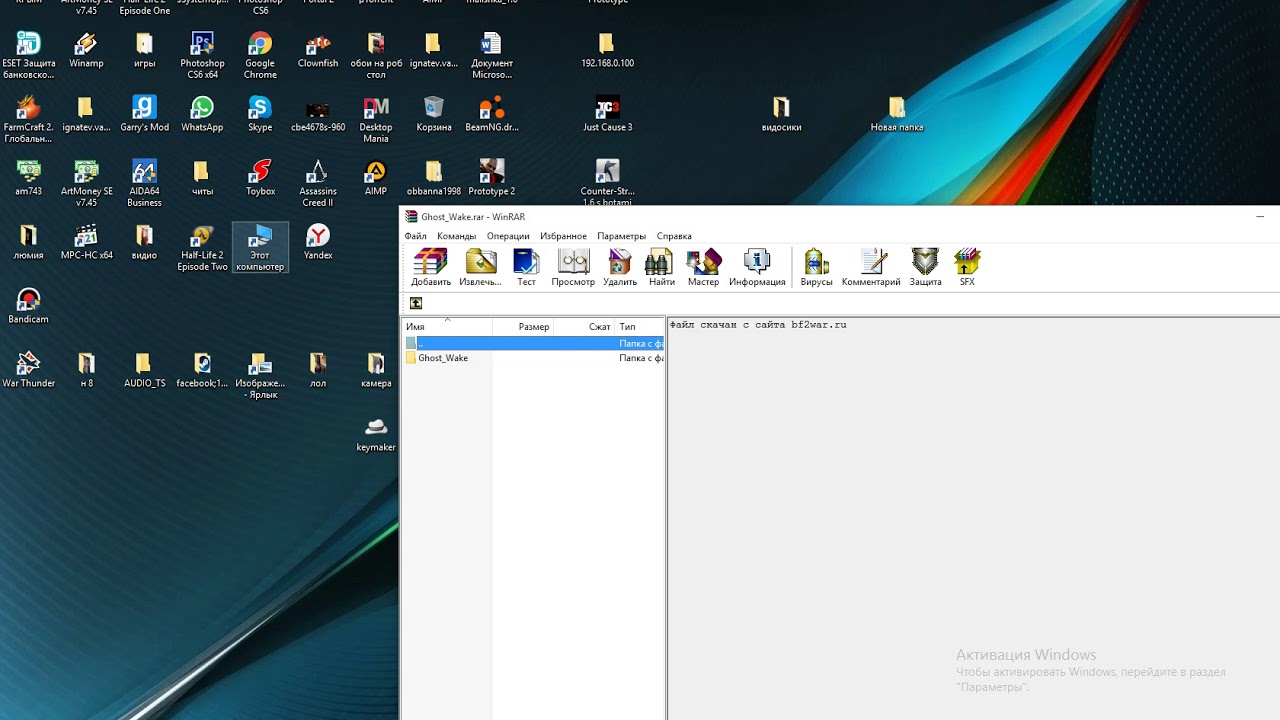Select the BeamNG.drive desktop shortcut
This screenshot has height=720, width=1280.
(x=491, y=114)
